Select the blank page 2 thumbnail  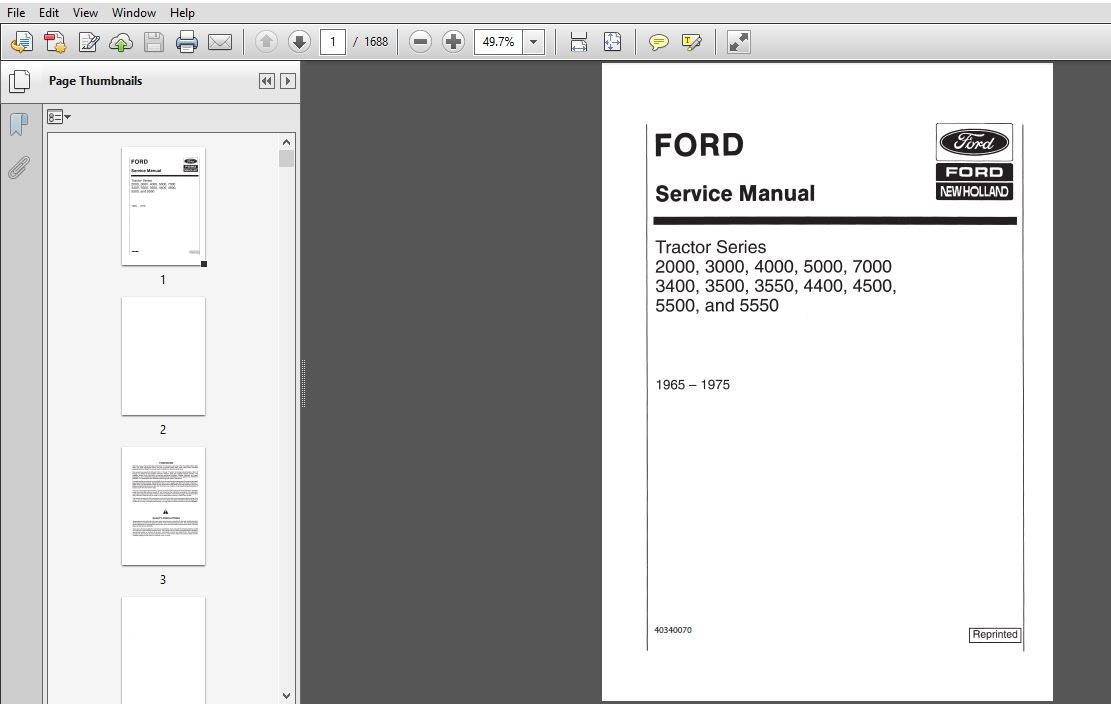(164, 356)
